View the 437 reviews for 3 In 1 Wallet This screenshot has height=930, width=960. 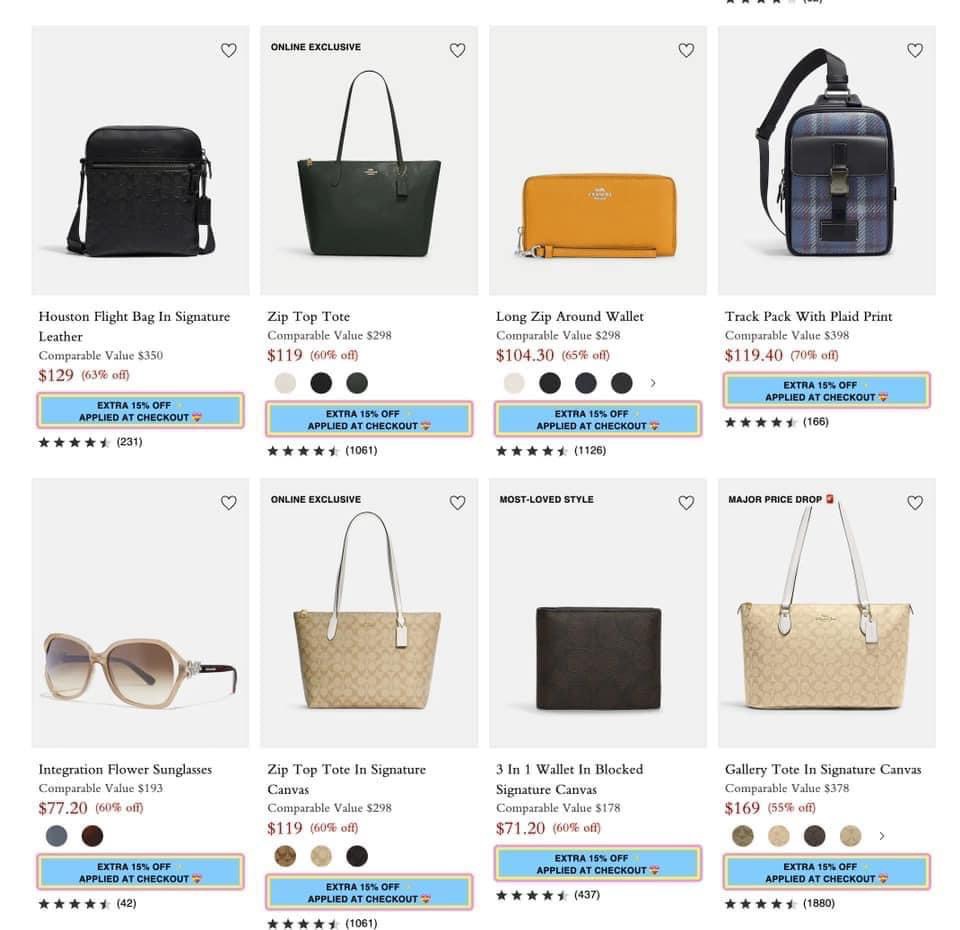pos(586,895)
